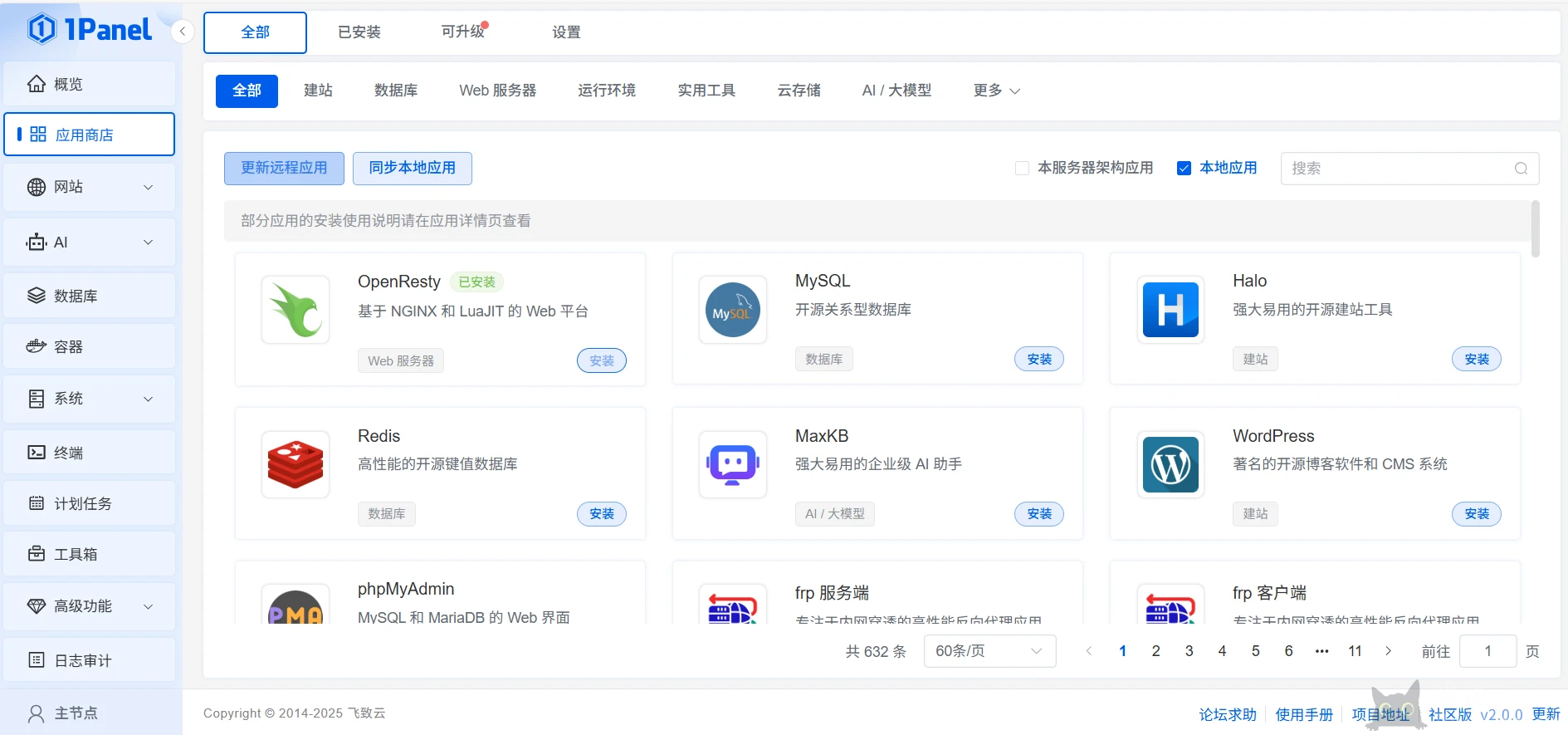This screenshot has width=1568, height=735.
Task: Click the 终端 terminal icon
Action: tap(37, 453)
